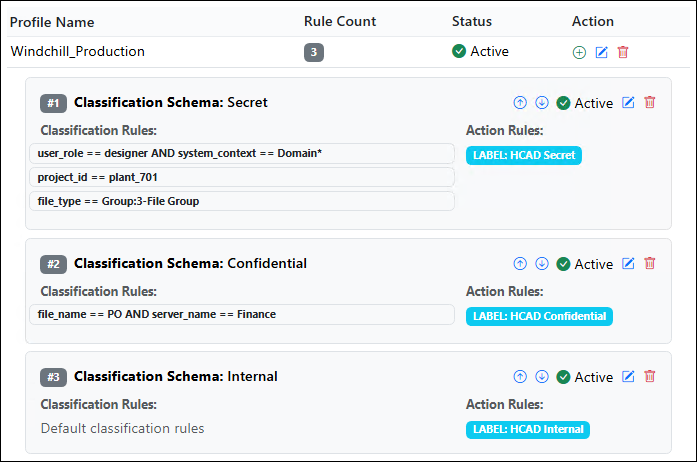Delete the Internal classification schema

(650, 377)
